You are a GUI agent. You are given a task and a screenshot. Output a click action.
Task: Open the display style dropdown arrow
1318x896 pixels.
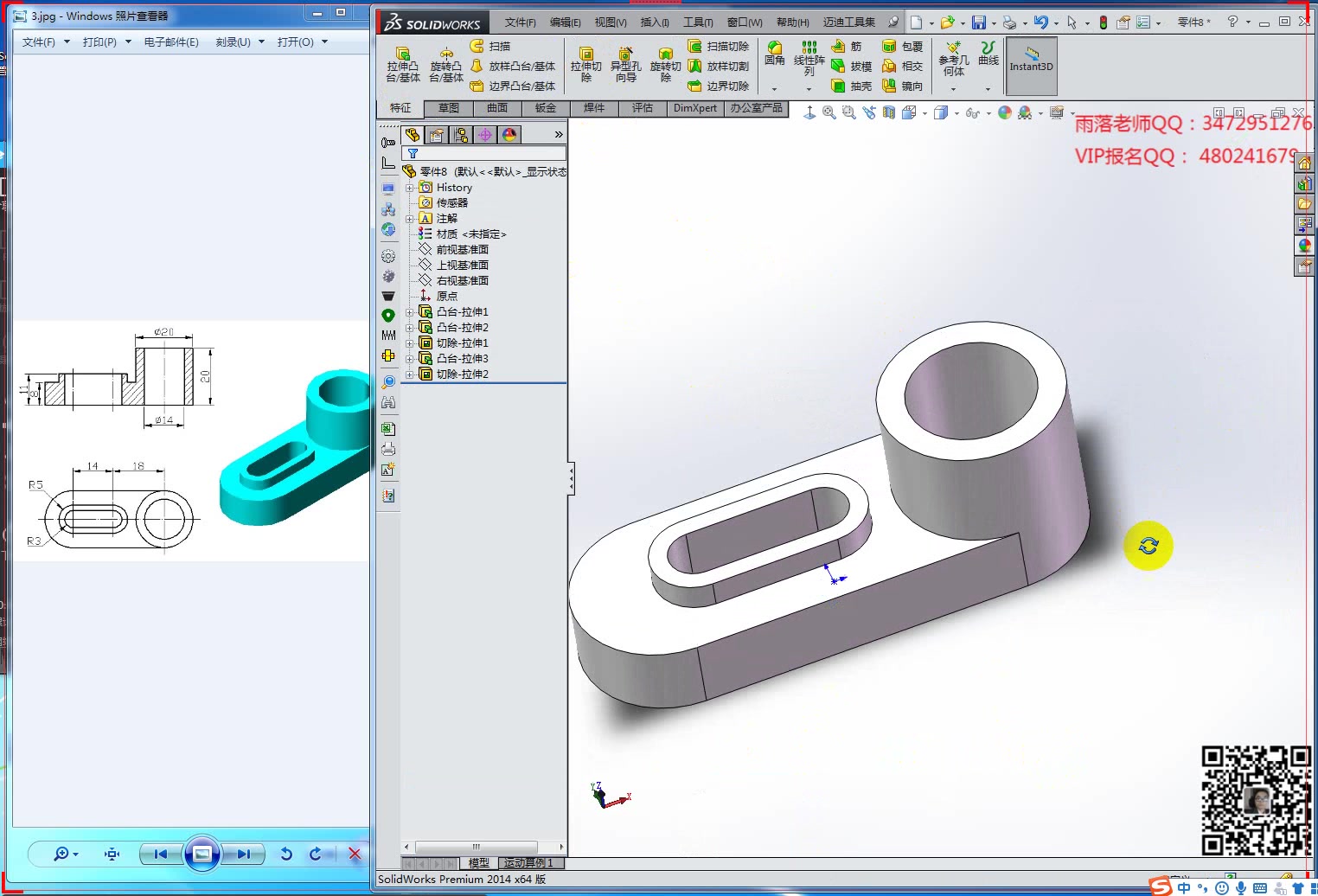[956, 112]
